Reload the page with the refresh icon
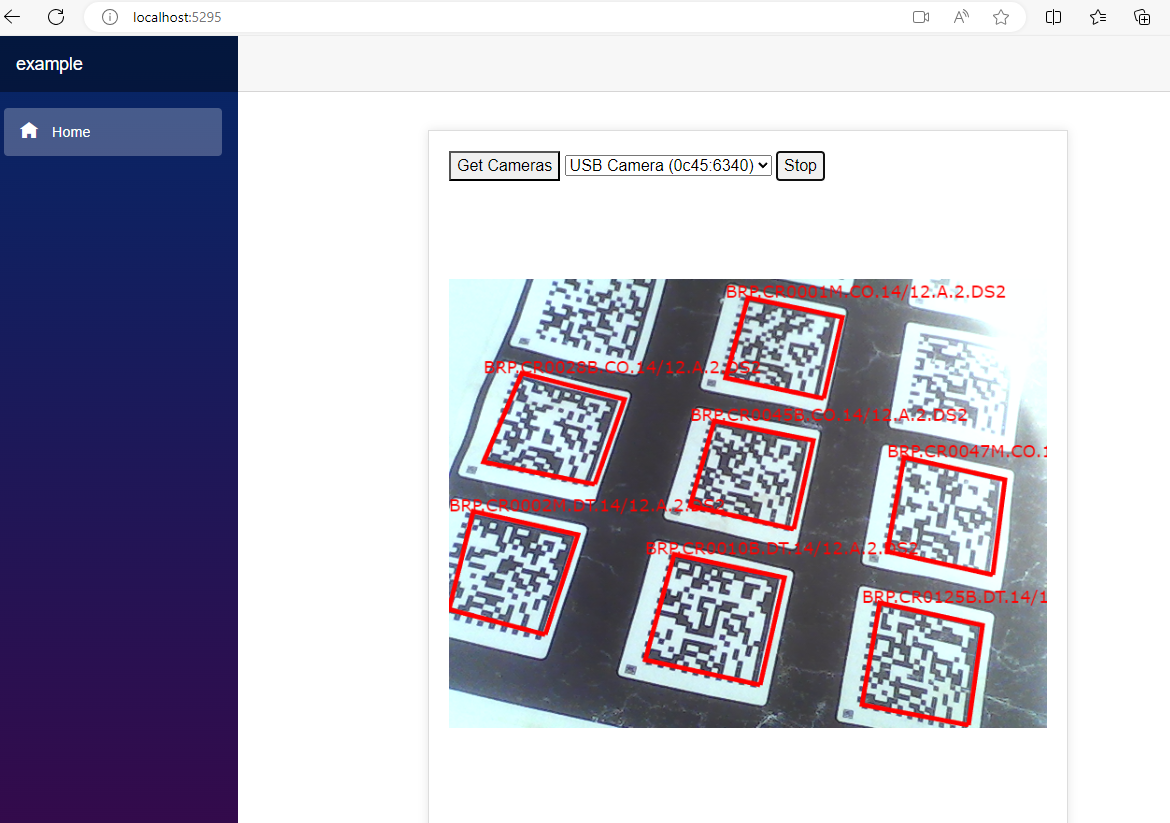The image size is (1170, 823). pos(56,17)
